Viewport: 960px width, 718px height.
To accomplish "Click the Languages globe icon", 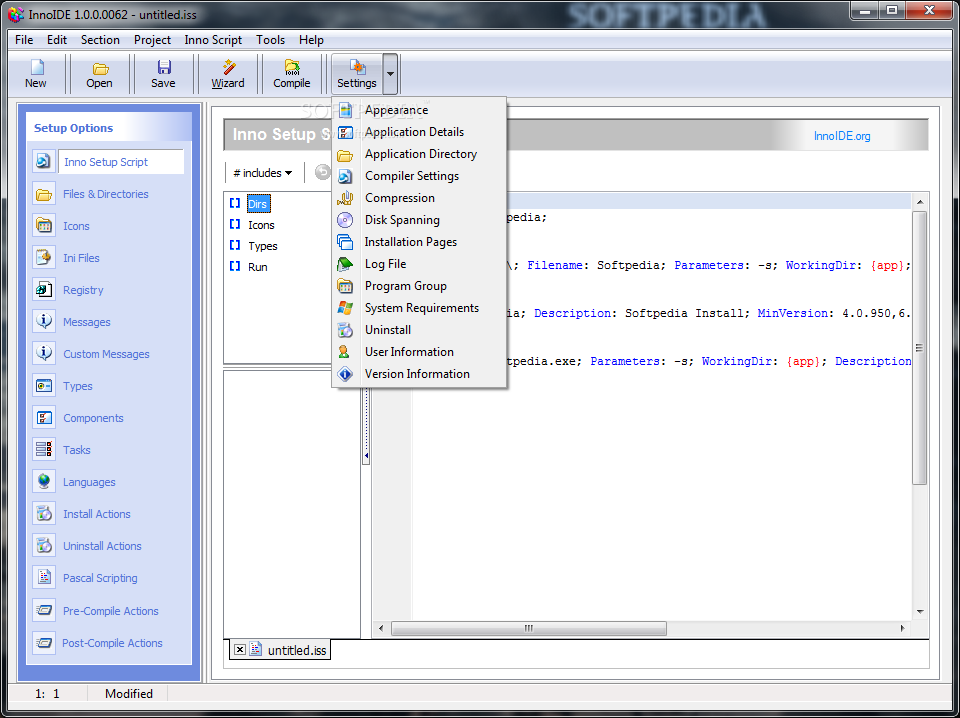I will 43,482.
